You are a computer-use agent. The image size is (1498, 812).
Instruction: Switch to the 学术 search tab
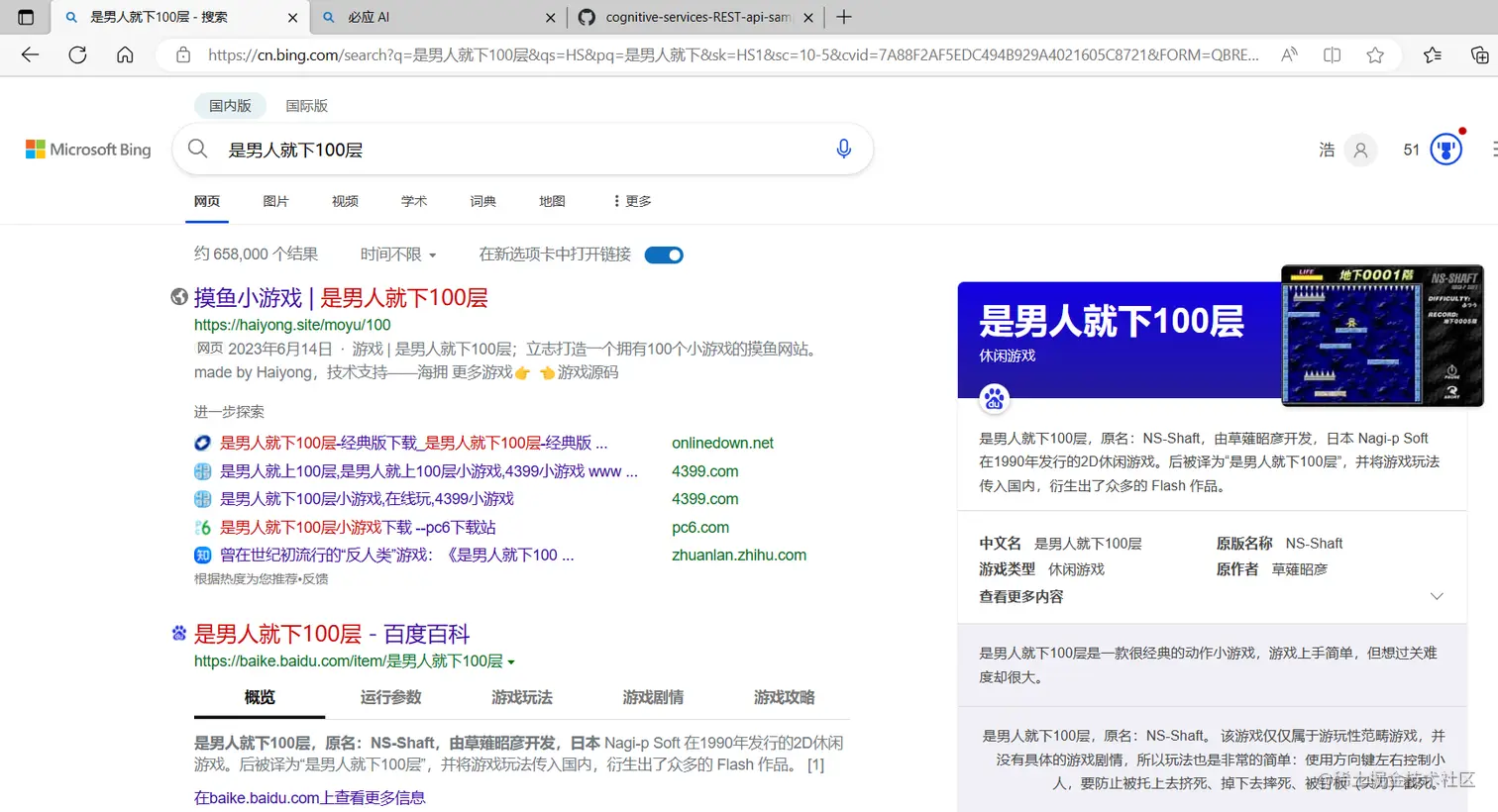[414, 201]
